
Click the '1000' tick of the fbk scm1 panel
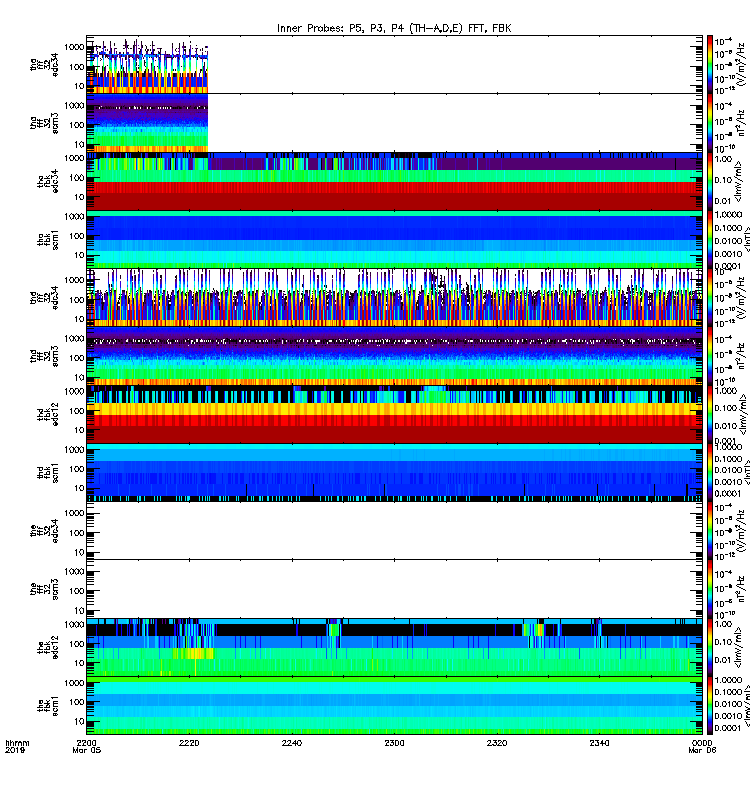click(74, 683)
